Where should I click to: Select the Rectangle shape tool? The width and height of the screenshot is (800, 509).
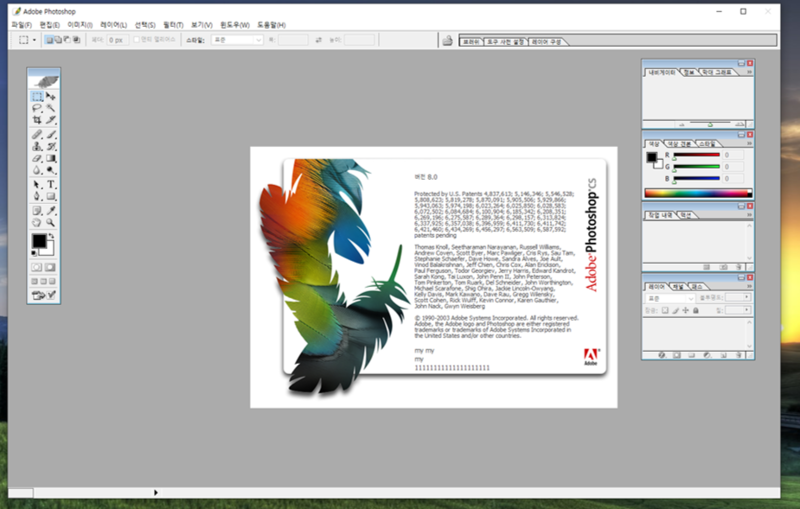pyautogui.click(x=51, y=196)
